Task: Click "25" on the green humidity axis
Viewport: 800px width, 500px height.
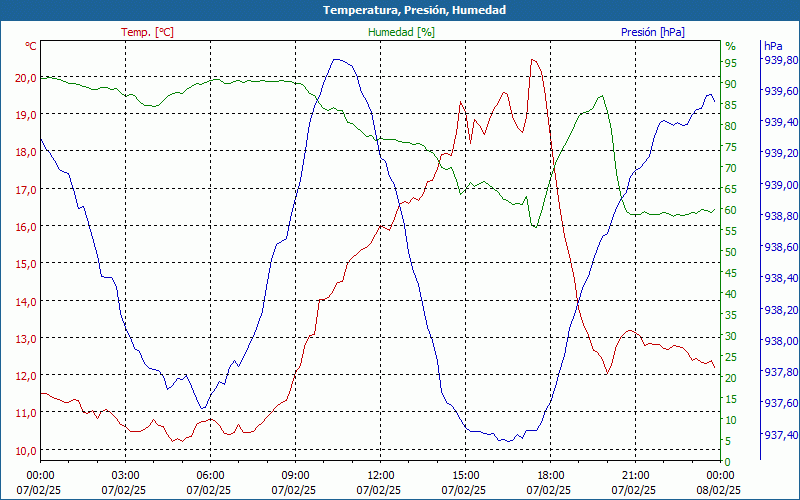Action: click(731, 357)
